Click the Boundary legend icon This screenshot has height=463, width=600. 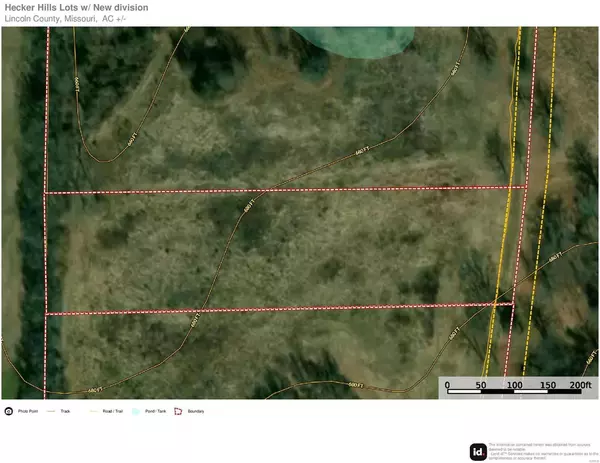178,410
